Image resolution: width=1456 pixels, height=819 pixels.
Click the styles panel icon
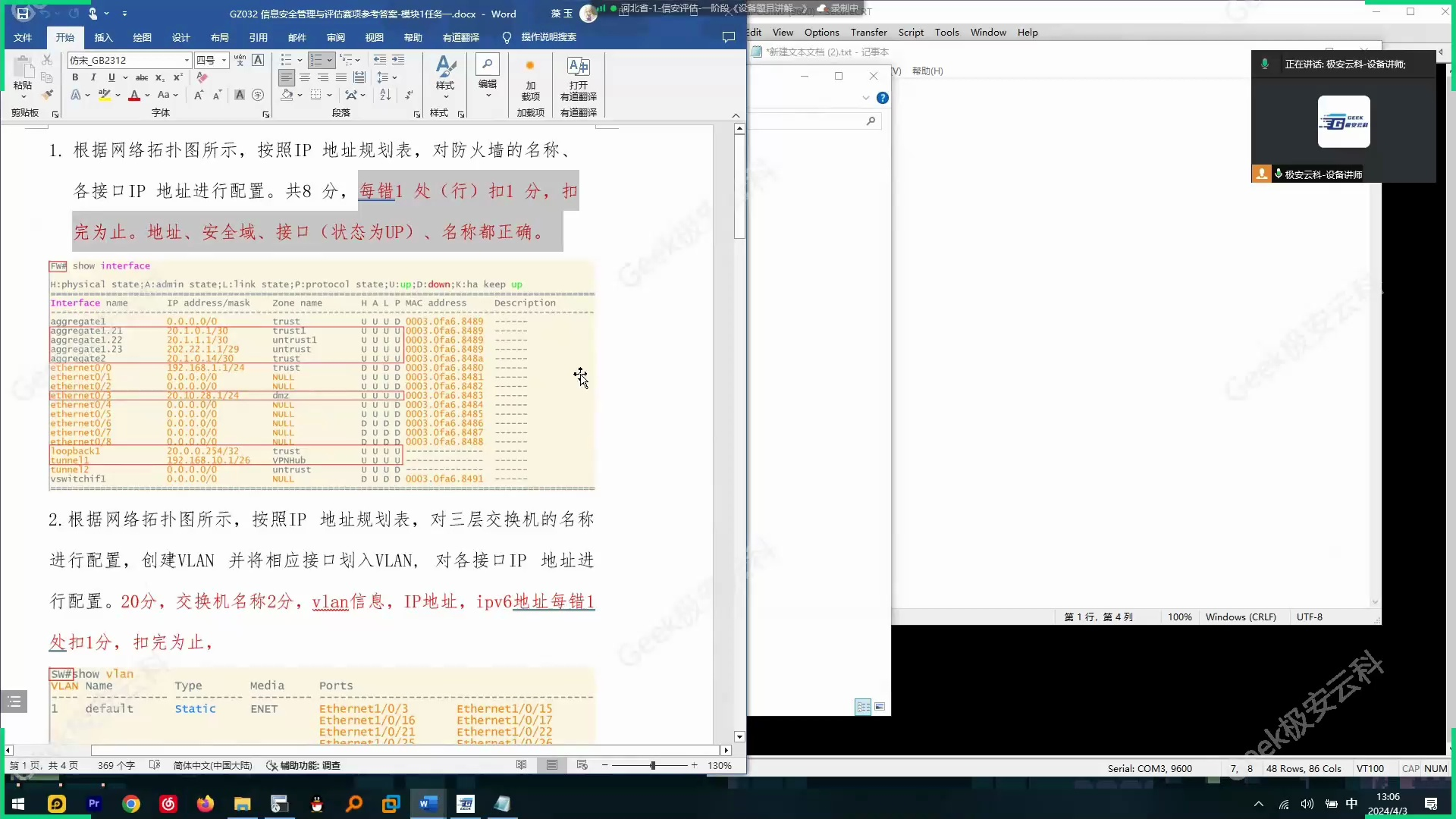[461, 114]
